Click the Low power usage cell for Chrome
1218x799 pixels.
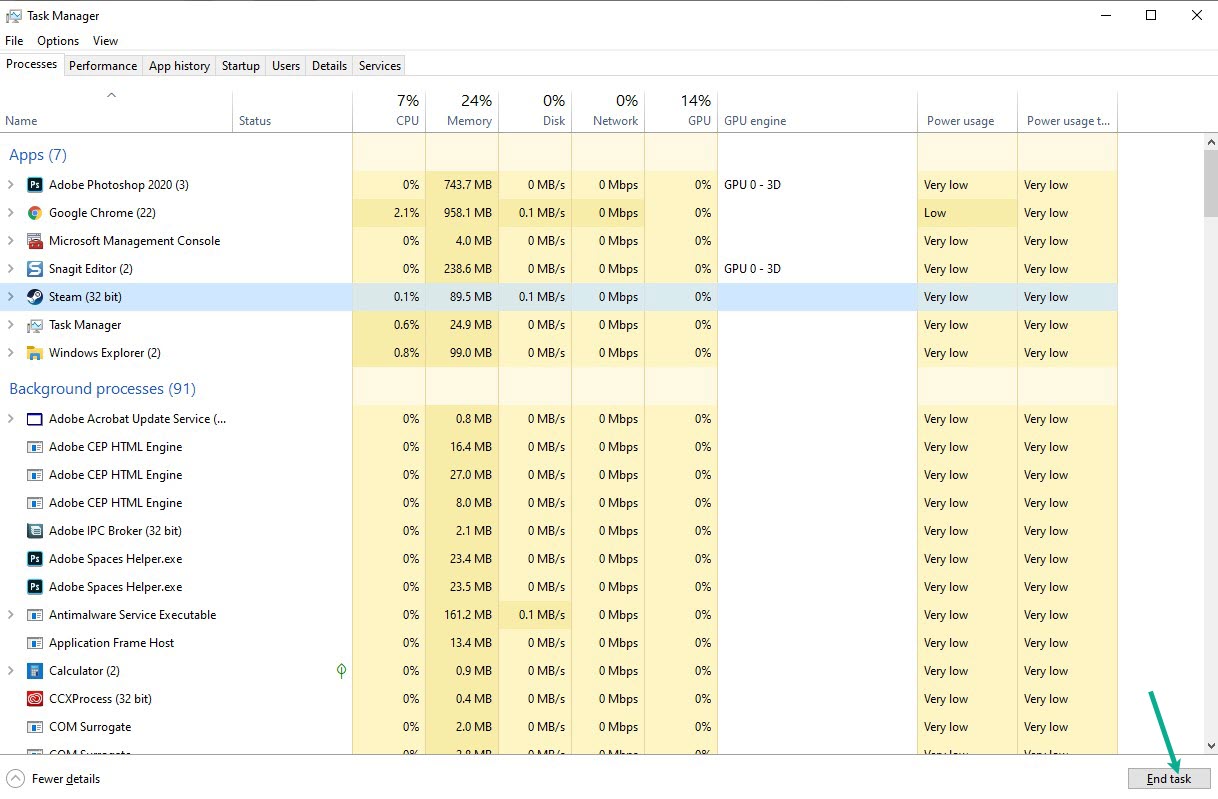(x=967, y=213)
